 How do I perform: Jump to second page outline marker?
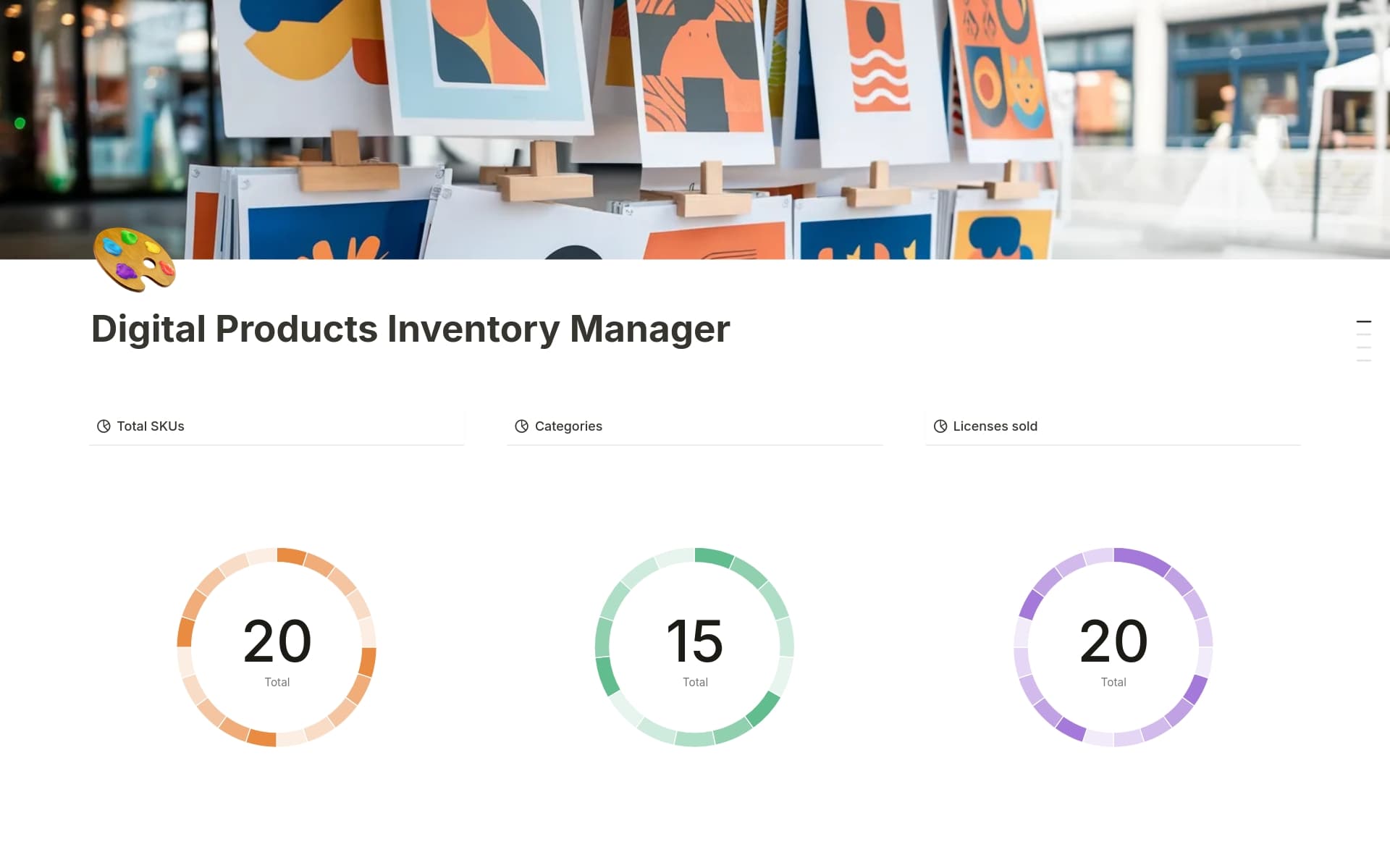[x=1363, y=334]
